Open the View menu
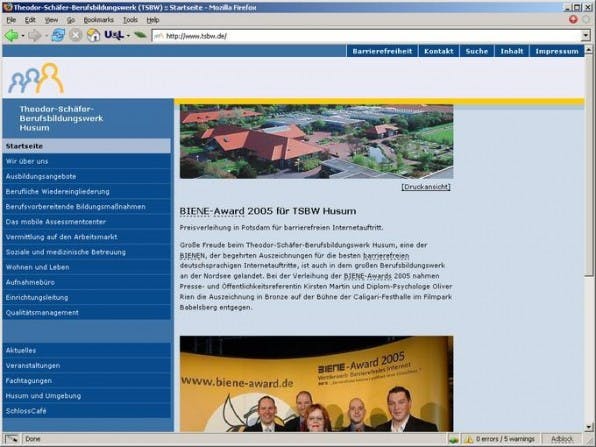 (x=51, y=20)
